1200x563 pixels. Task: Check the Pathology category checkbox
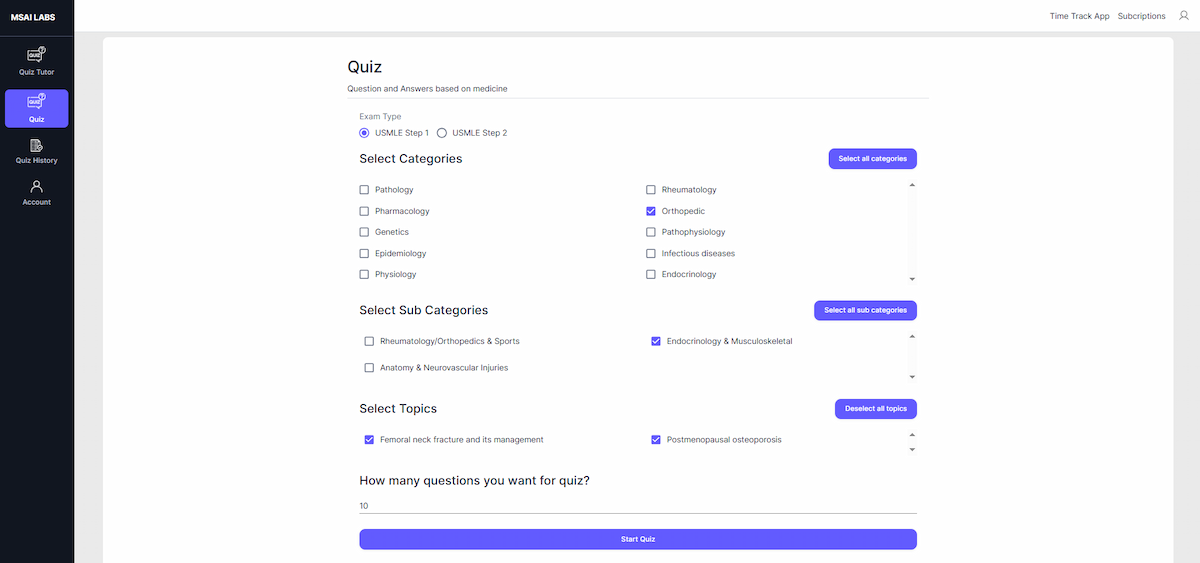(364, 190)
